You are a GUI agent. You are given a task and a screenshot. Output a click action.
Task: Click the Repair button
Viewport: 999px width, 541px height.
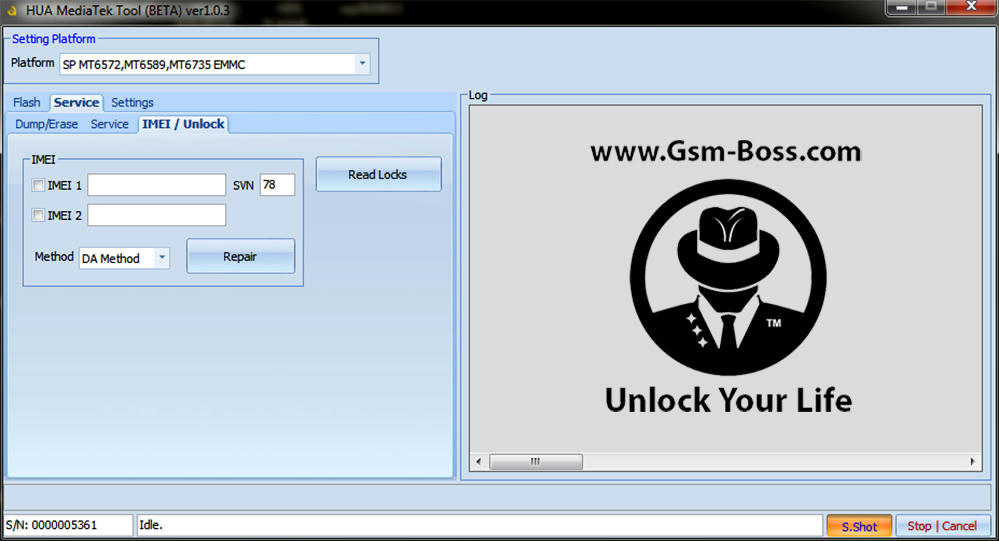click(x=240, y=256)
